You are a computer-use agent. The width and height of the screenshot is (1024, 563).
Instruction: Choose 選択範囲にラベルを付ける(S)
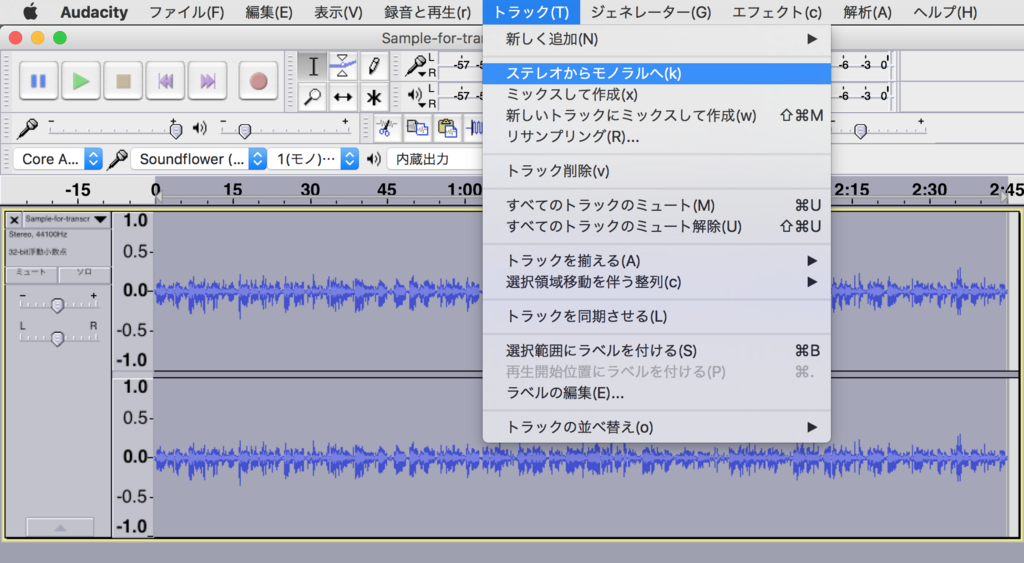coord(656,351)
